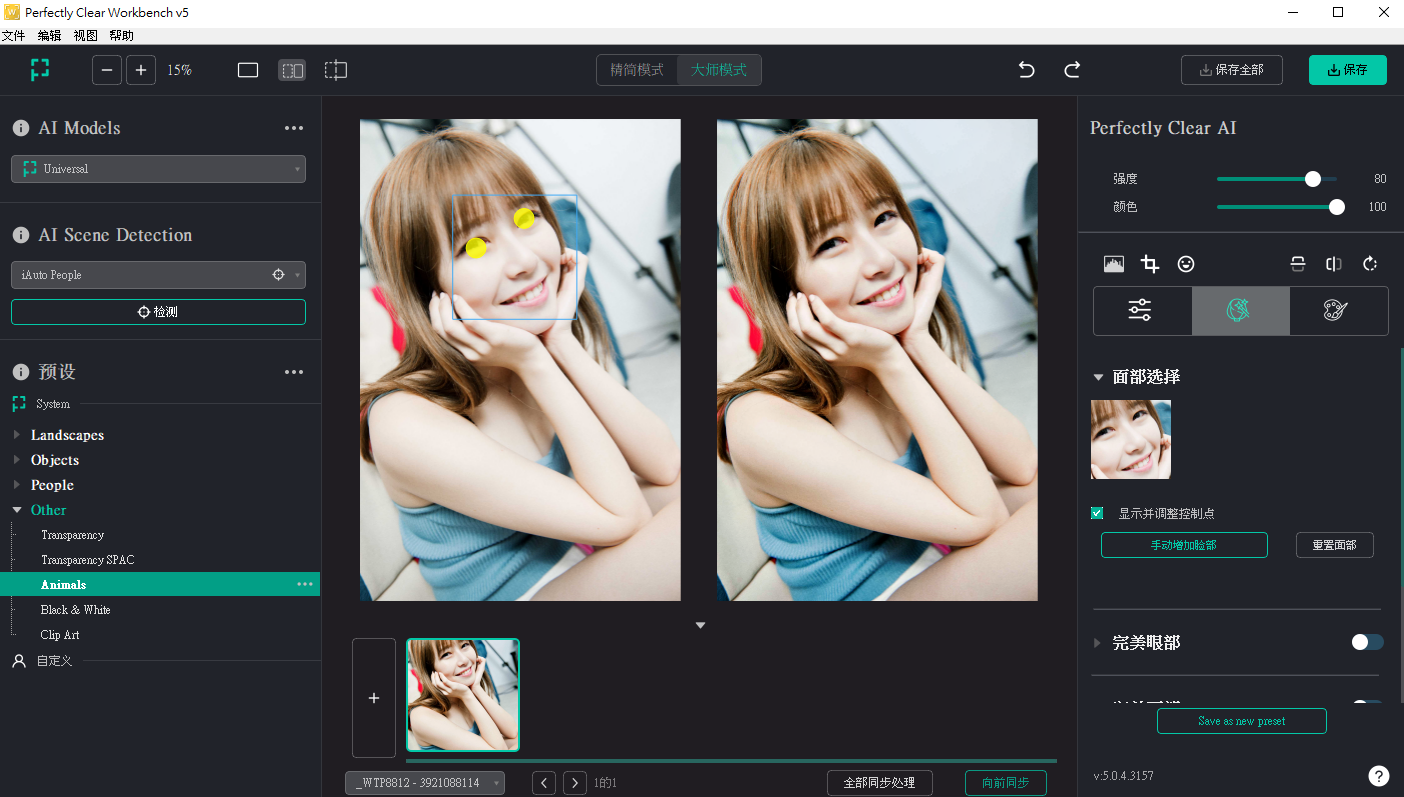Expand the Objects preset group

[16, 460]
